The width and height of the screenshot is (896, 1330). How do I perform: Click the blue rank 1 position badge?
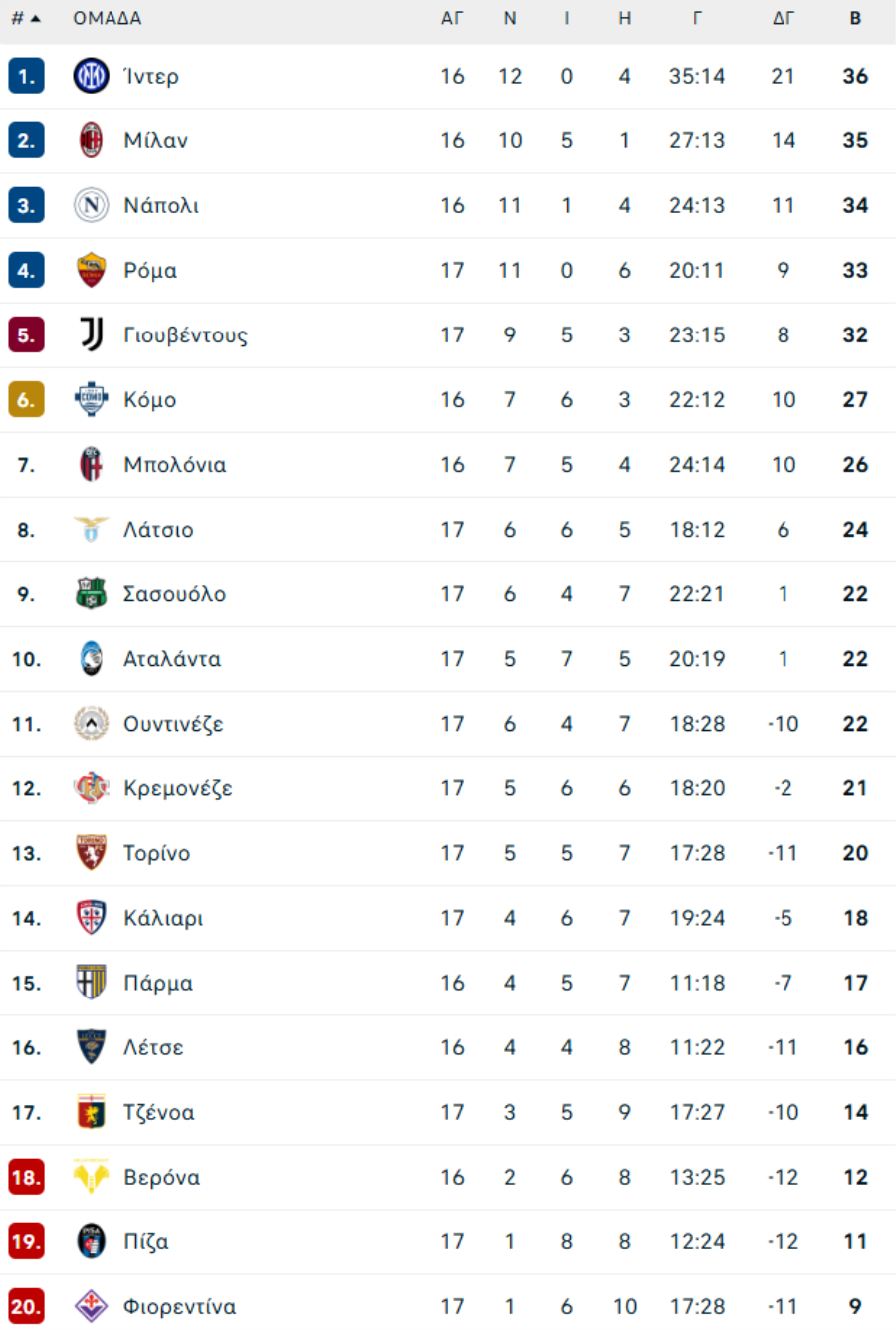(x=26, y=76)
